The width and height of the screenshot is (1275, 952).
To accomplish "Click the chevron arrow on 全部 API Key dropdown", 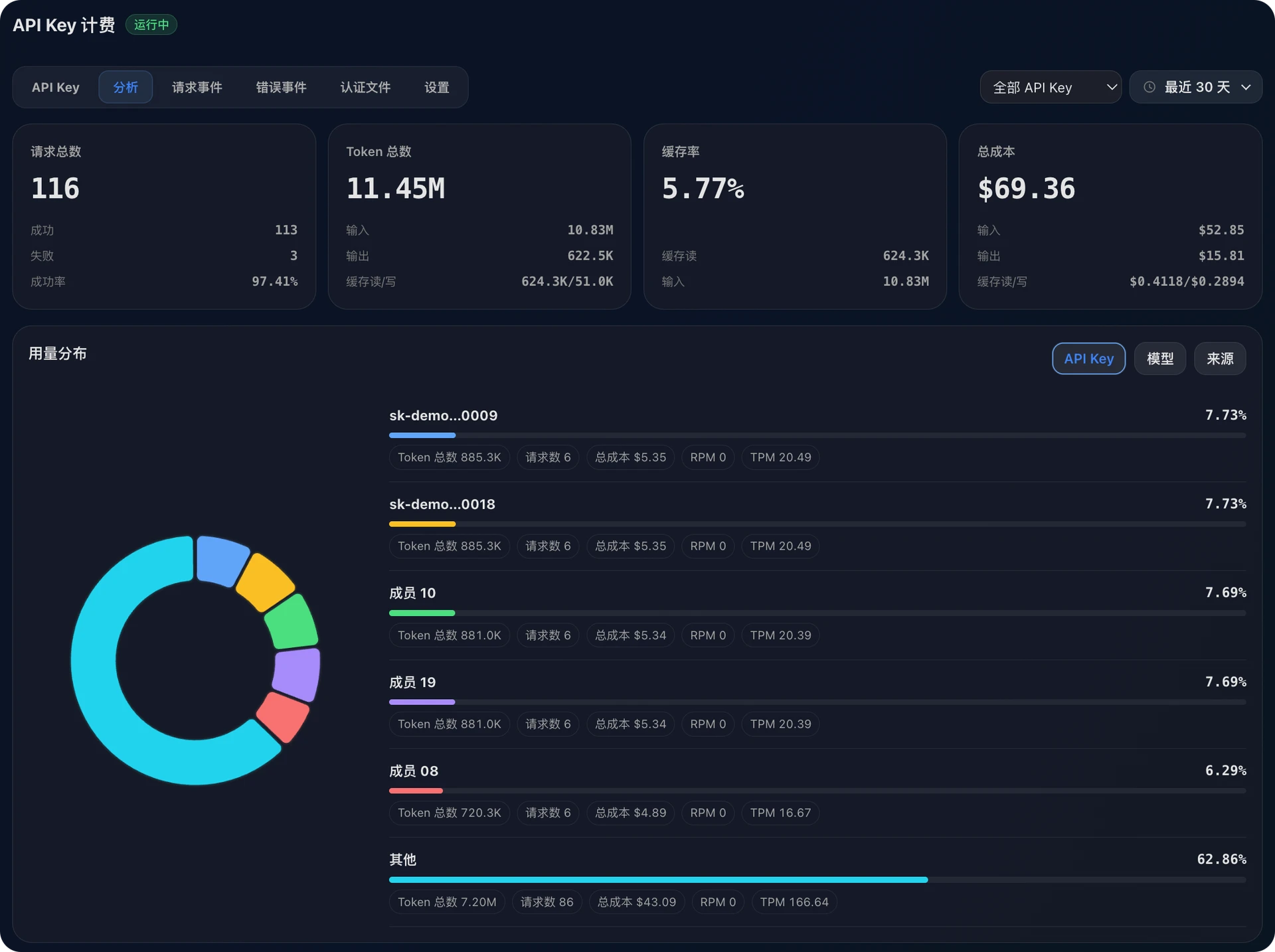I will (1111, 87).
